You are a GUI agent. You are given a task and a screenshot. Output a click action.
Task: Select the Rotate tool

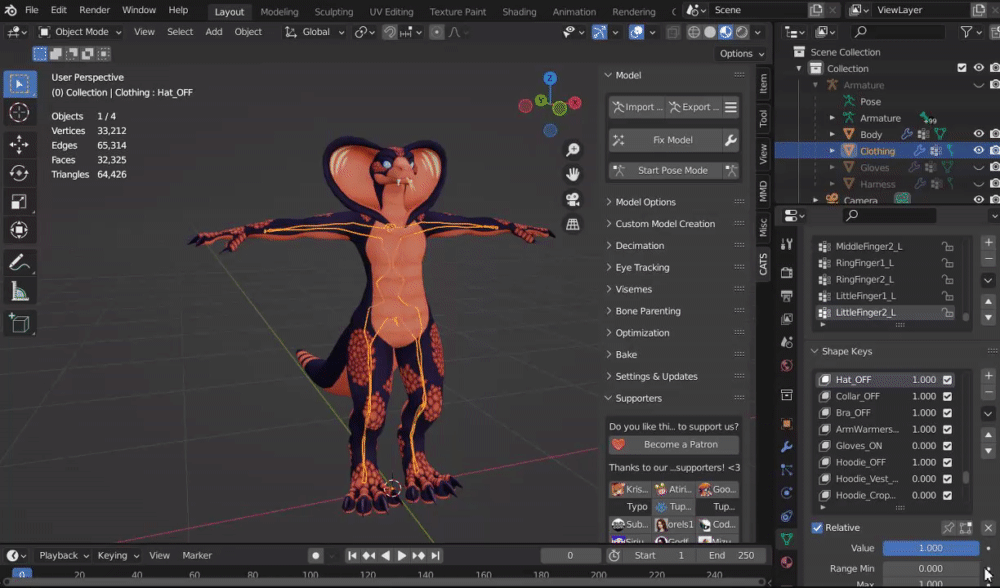pyautogui.click(x=19, y=173)
